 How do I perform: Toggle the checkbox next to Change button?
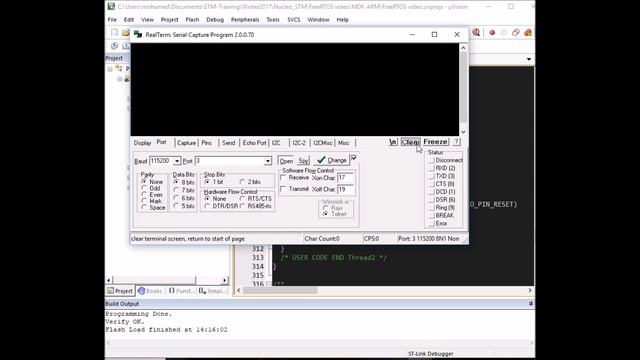(354, 158)
